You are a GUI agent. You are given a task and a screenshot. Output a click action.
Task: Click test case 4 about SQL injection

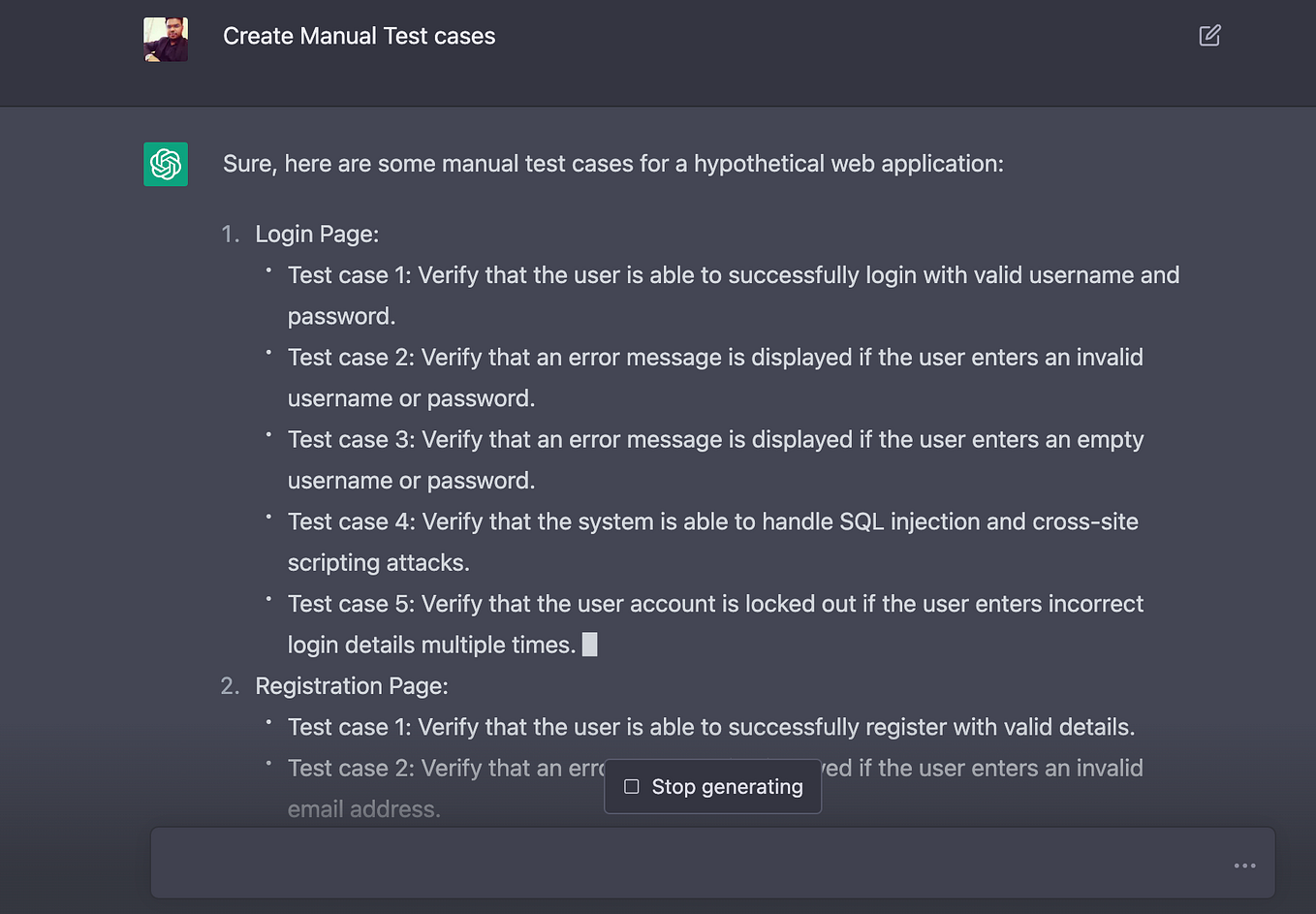pyautogui.click(x=712, y=521)
